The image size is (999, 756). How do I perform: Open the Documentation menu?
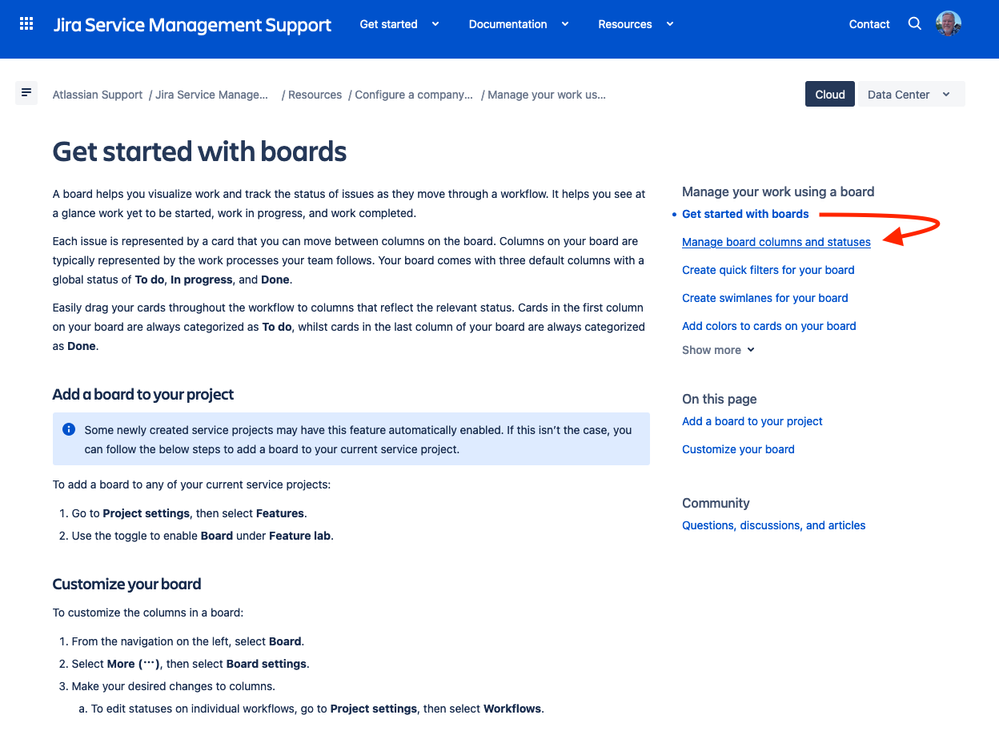pos(508,24)
